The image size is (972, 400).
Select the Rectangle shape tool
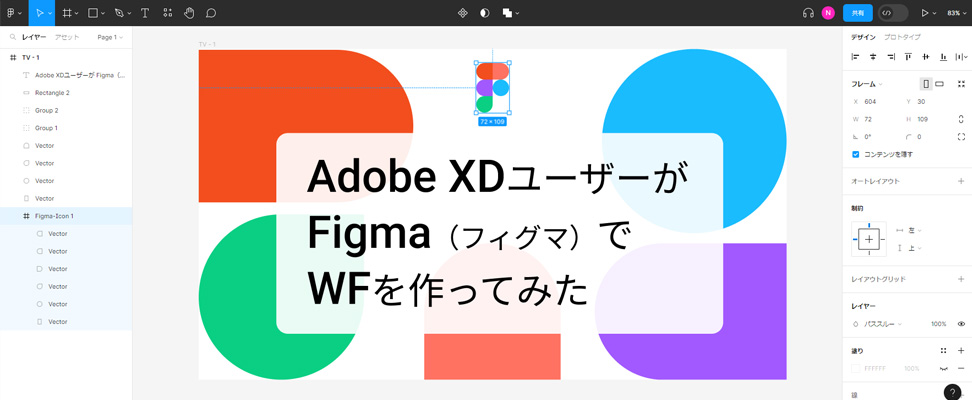[93, 12]
